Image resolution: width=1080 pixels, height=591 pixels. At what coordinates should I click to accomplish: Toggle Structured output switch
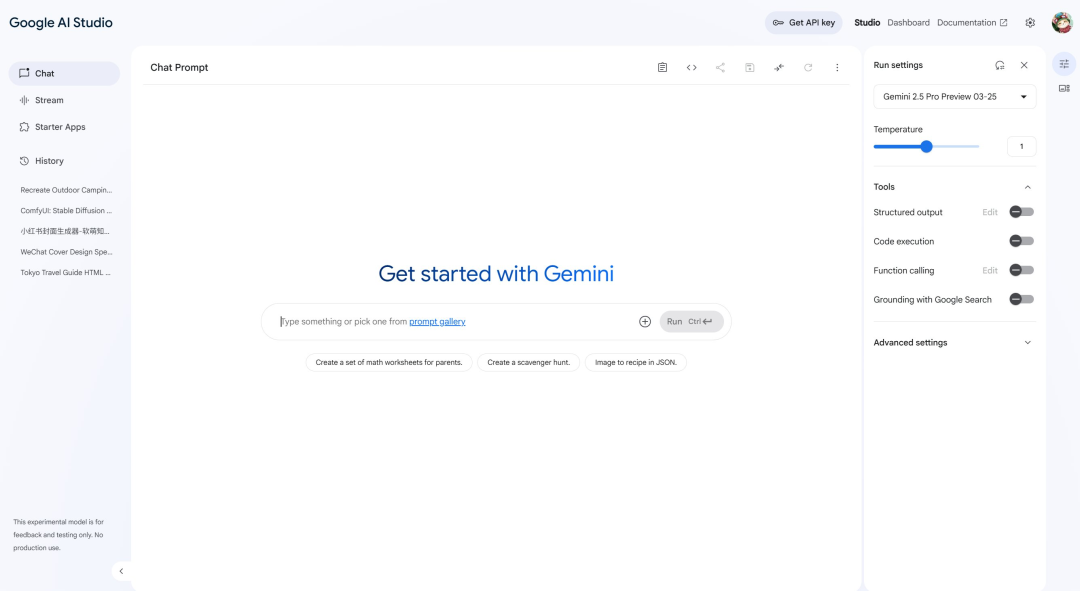click(x=1021, y=212)
